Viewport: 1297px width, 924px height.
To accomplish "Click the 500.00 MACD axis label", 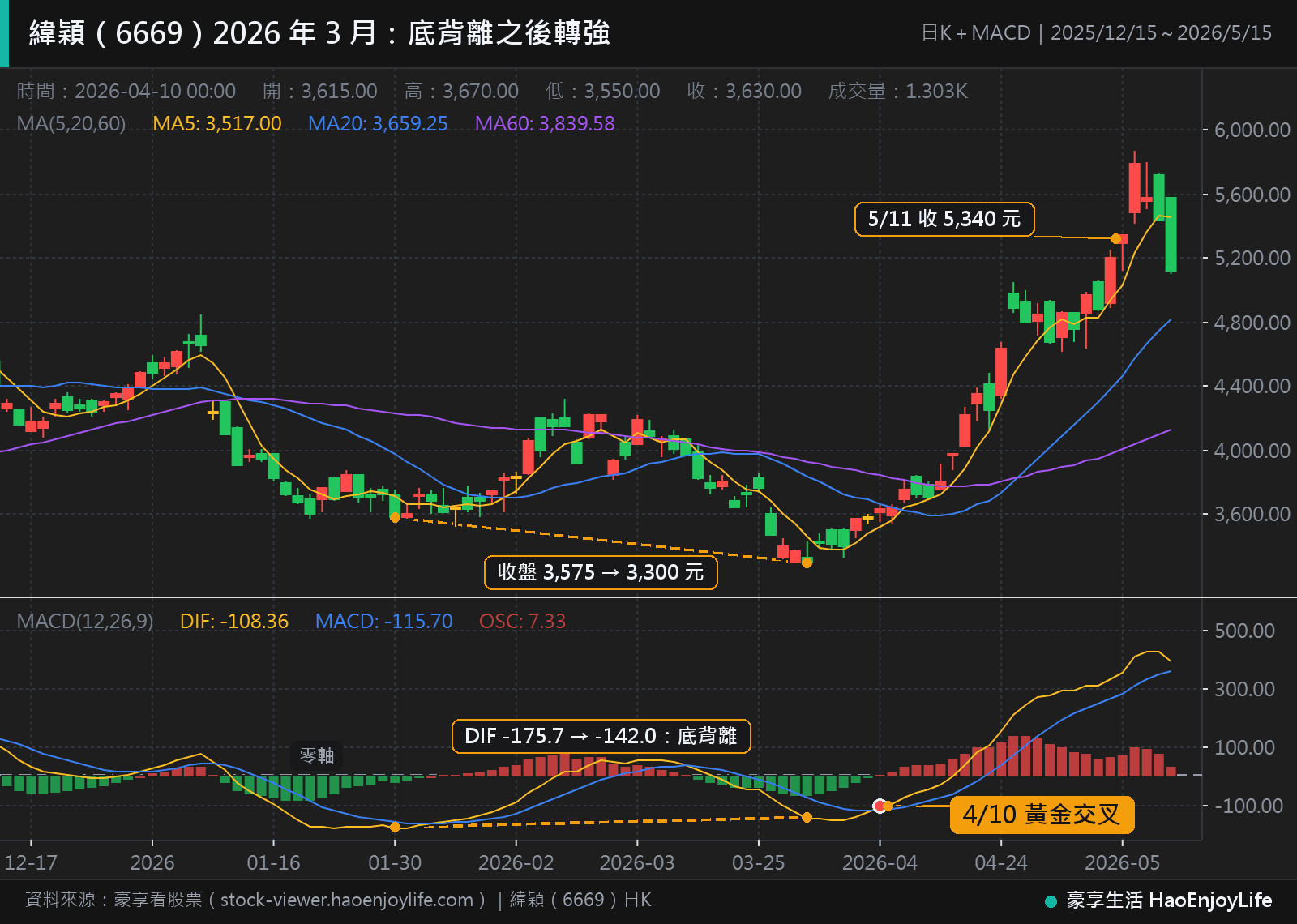I will 1244,631.
